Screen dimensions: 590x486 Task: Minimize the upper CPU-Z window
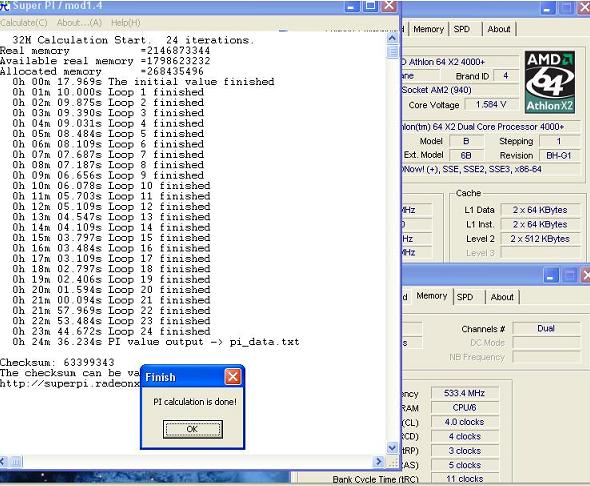point(547,8)
